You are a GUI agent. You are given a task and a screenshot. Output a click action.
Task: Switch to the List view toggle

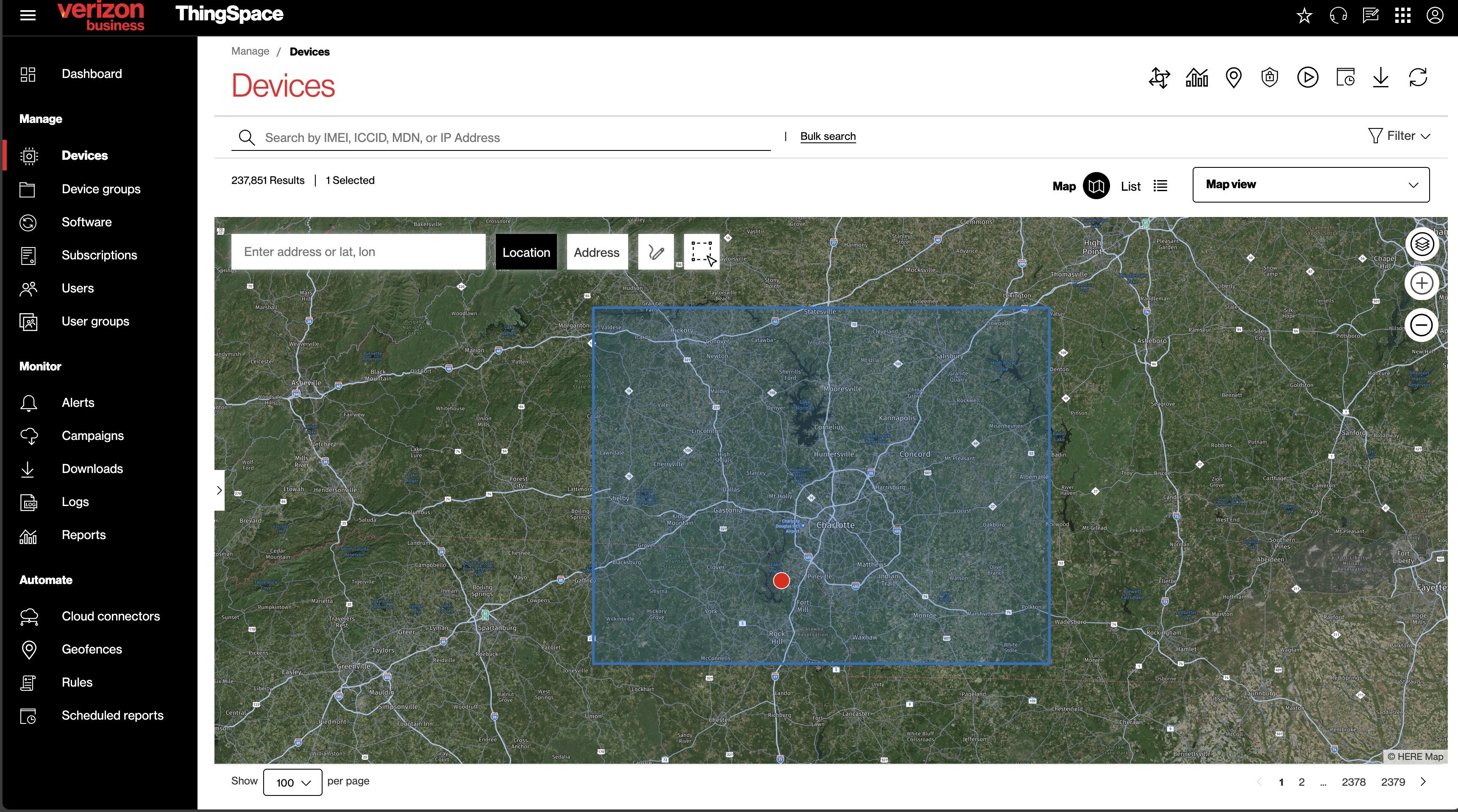point(1160,186)
